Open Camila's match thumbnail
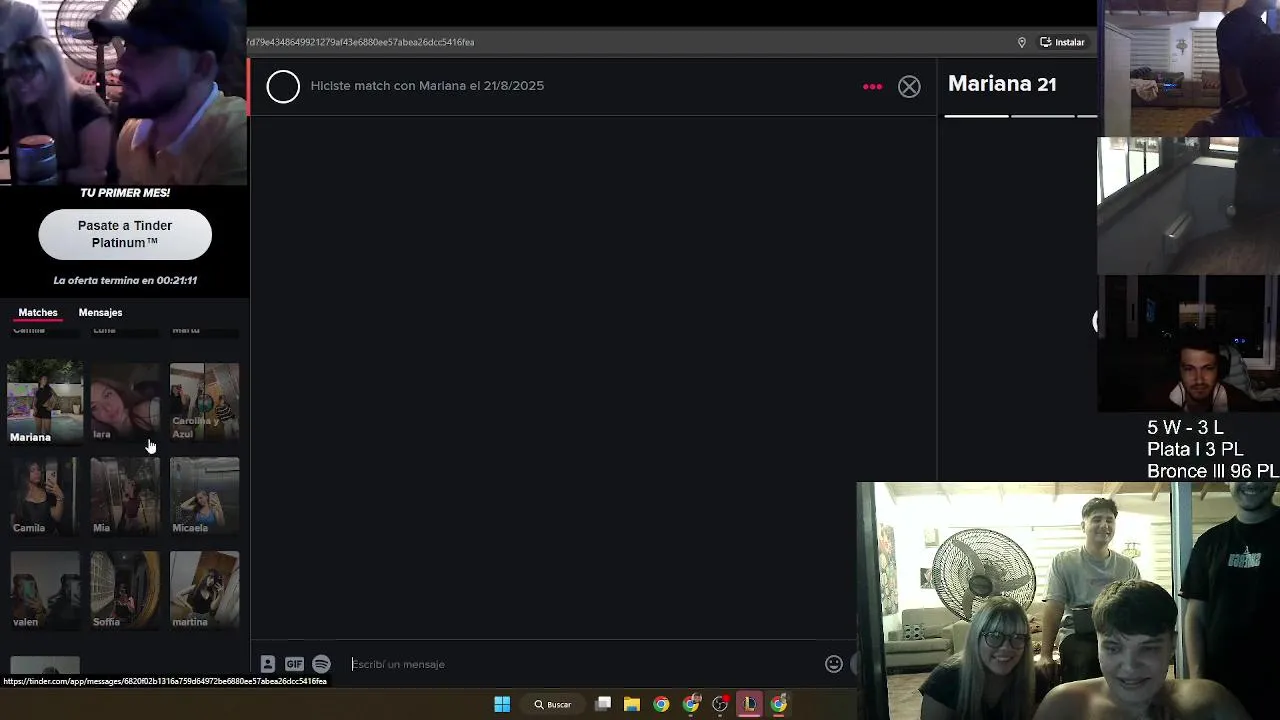The height and width of the screenshot is (720, 1280). click(x=45, y=496)
